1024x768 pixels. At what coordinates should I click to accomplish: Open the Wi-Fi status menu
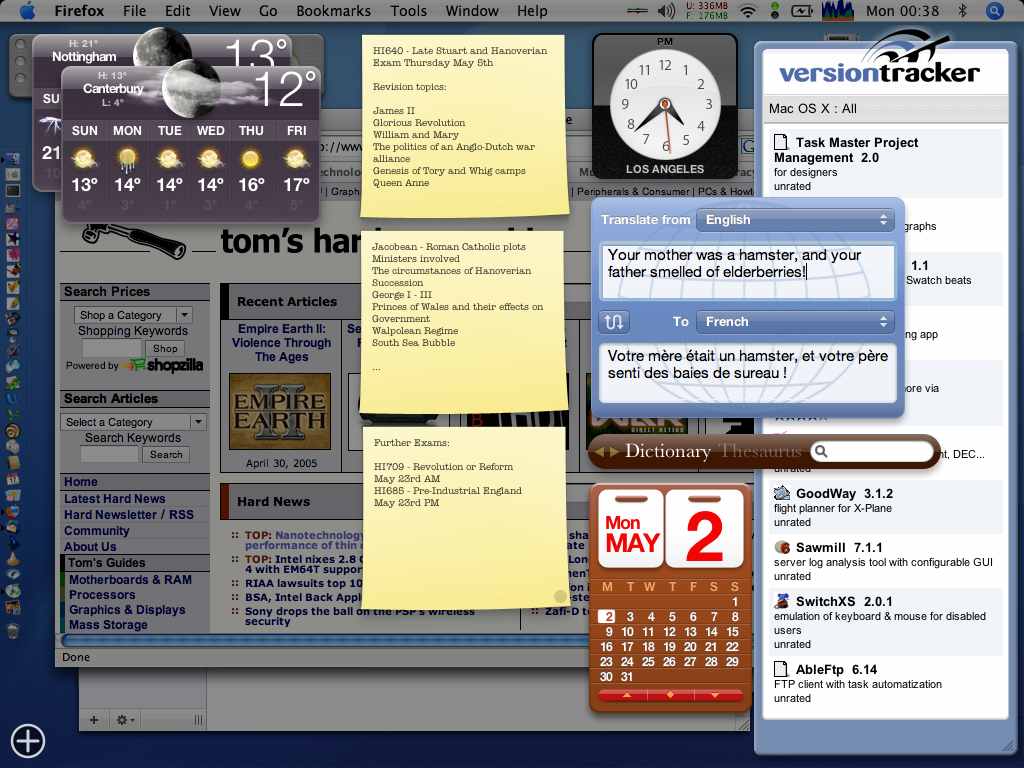click(748, 10)
